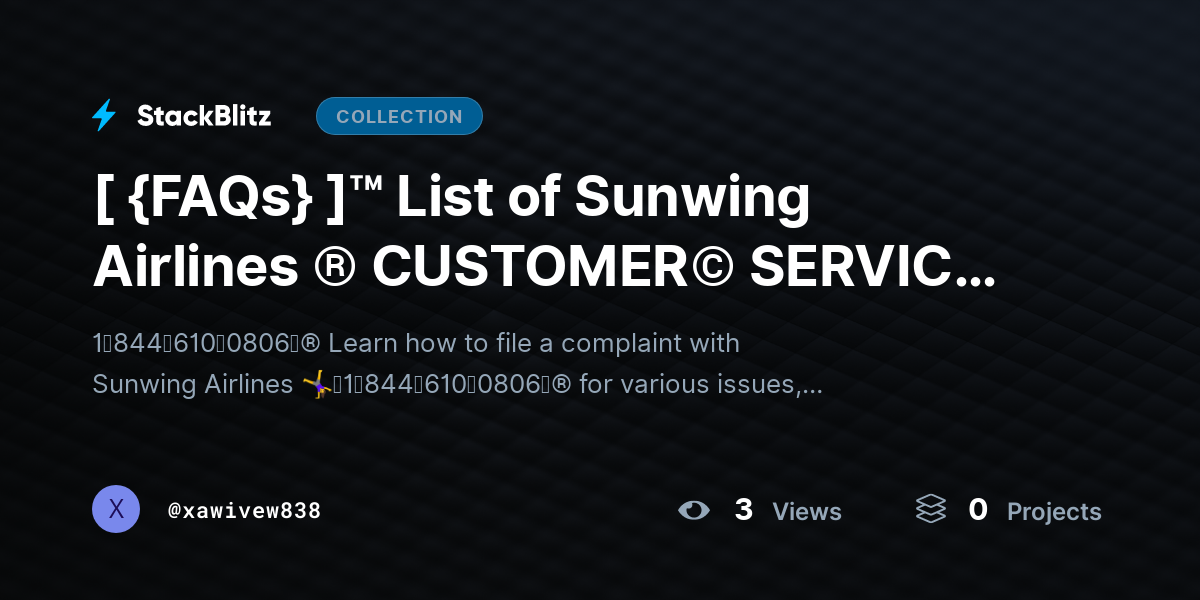1200x600 pixels.
Task: Click the Views label
Action: point(807,511)
